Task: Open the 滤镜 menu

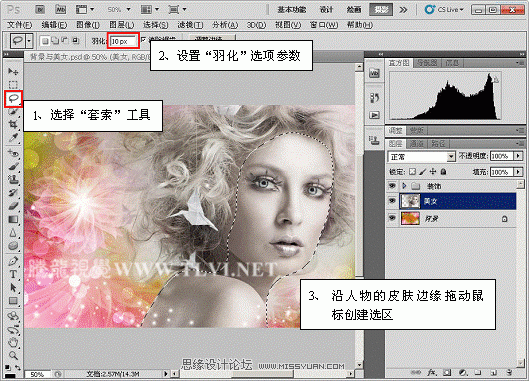Action: pyautogui.click(x=190, y=25)
